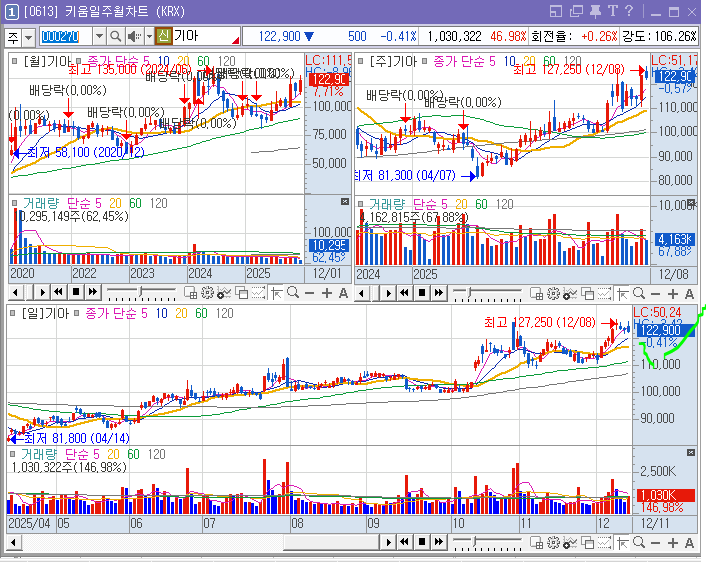Viewport: 706px width, 562px height.
Task: Step monthly chart back one bar
Action: pos(16,293)
